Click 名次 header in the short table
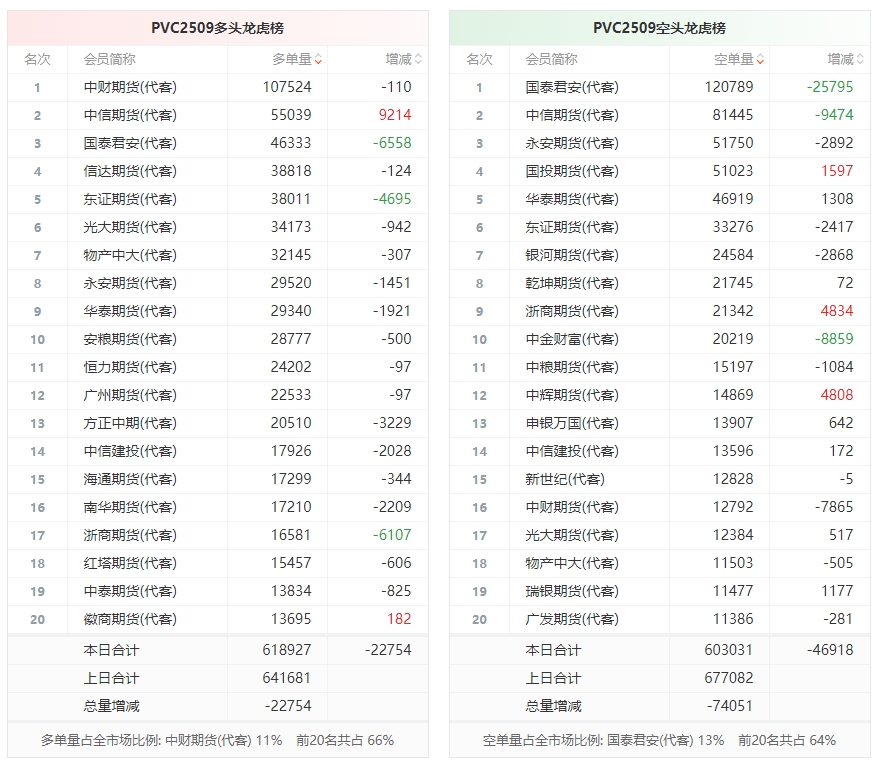 click(479, 59)
